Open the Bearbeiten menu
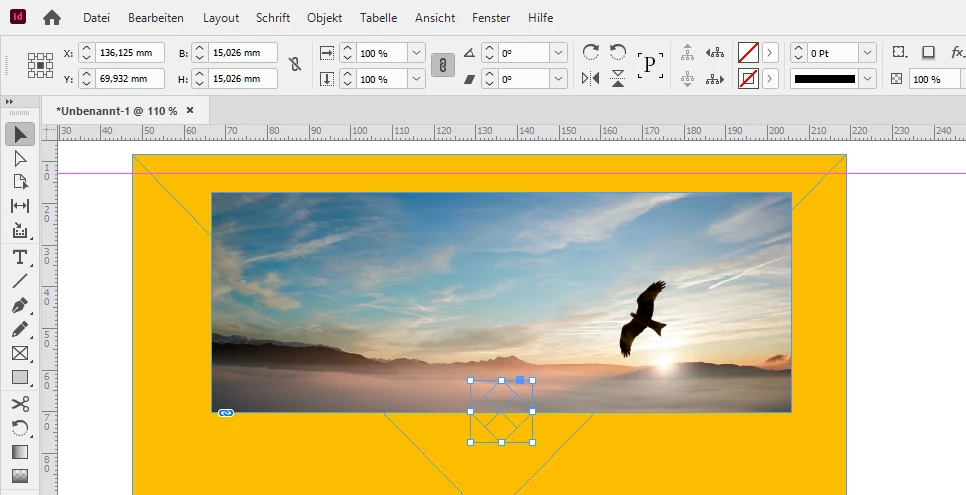966x495 pixels. [156, 18]
